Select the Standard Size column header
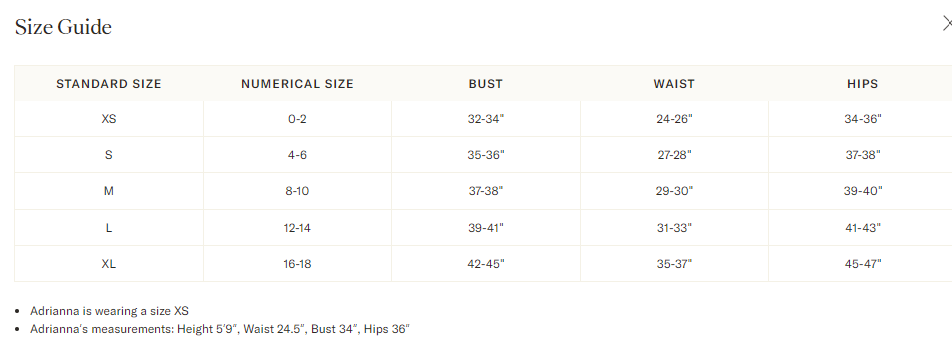952x360 pixels. point(109,84)
